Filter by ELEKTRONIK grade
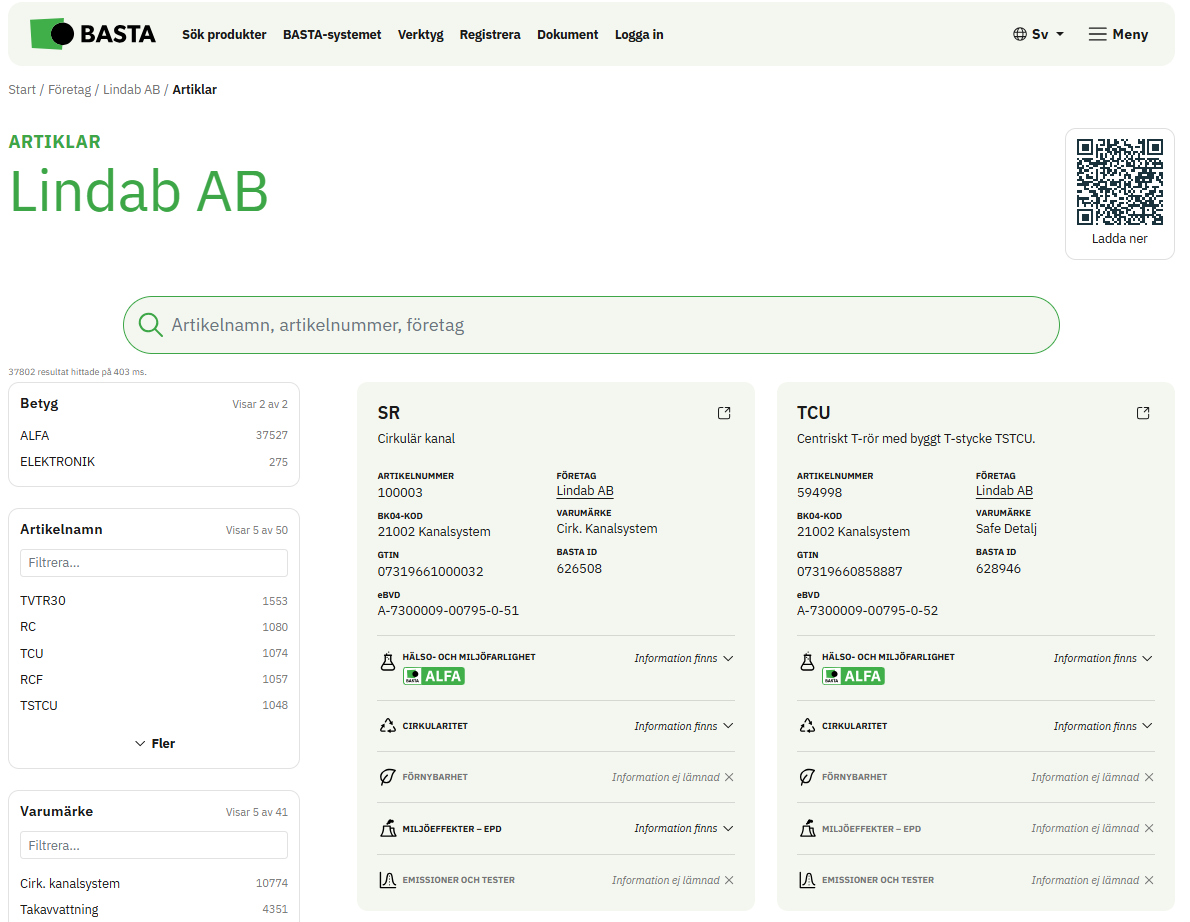The width and height of the screenshot is (1190, 922). pyautogui.click(x=57, y=462)
